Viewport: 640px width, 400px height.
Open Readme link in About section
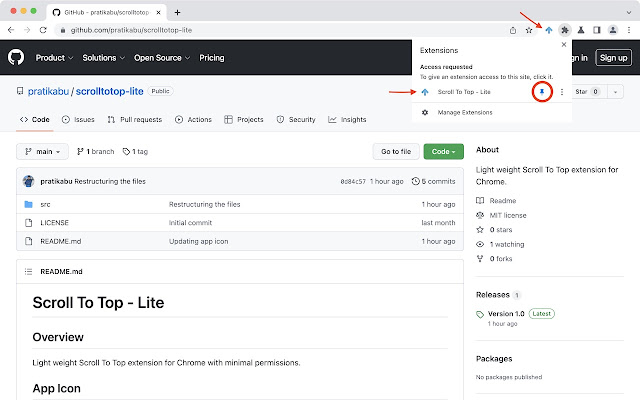(x=496, y=200)
